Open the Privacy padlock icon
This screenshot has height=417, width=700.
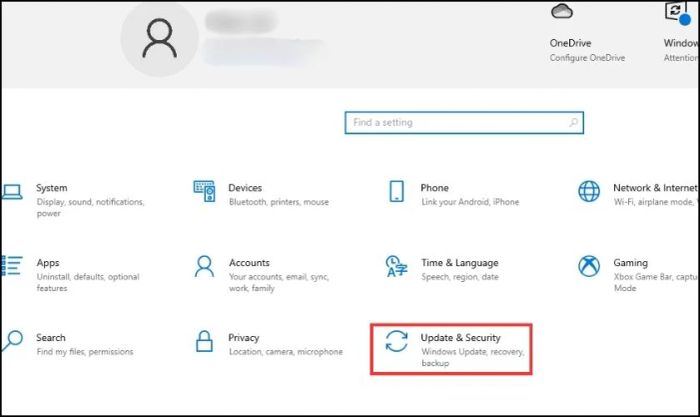(x=204, y=341)
